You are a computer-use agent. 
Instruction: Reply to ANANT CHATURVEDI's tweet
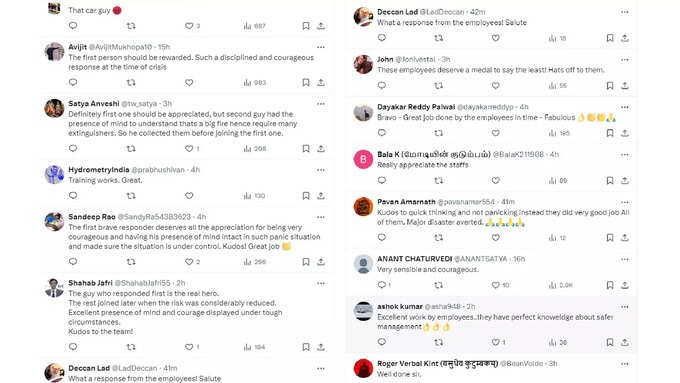384,285
